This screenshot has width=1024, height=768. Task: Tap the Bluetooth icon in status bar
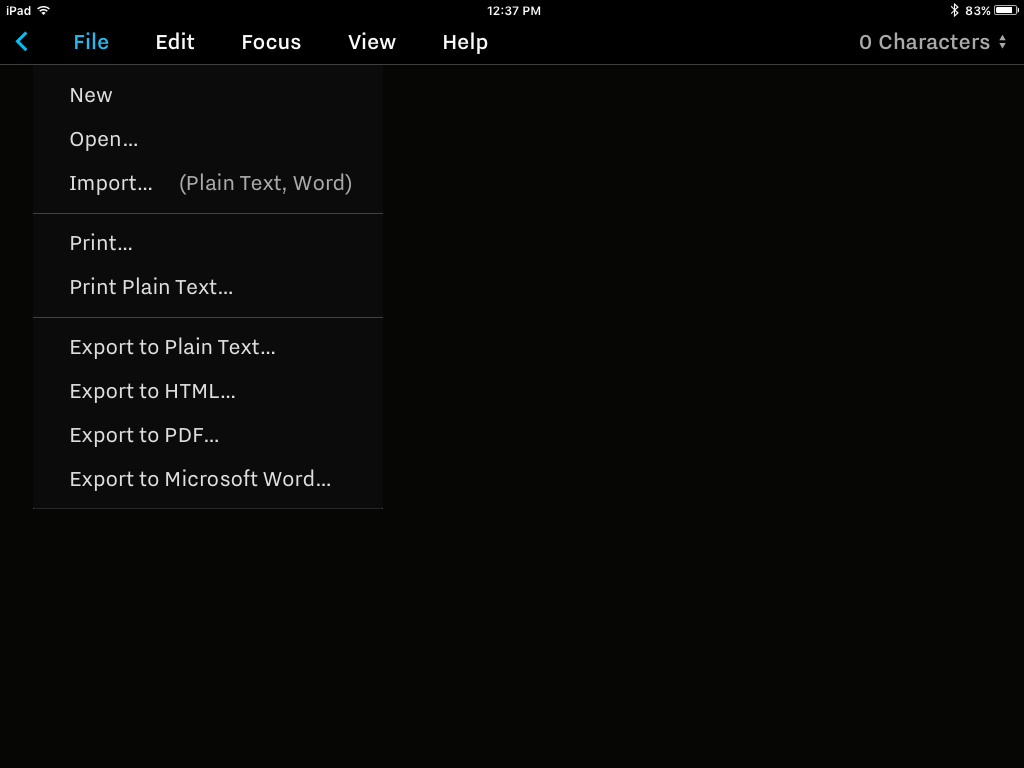click(954, 10)
